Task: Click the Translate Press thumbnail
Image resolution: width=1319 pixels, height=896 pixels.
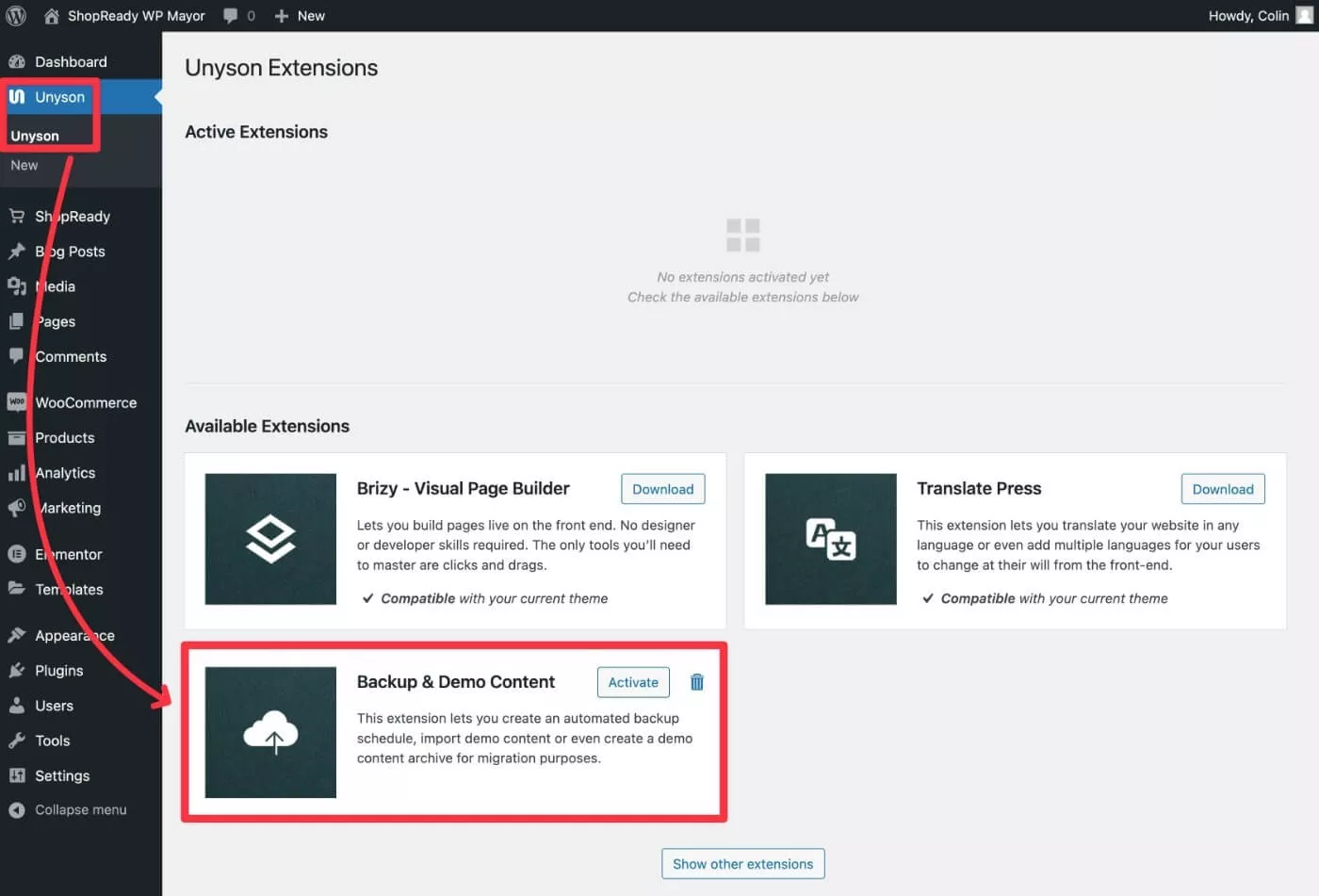Action: [831, 539]
